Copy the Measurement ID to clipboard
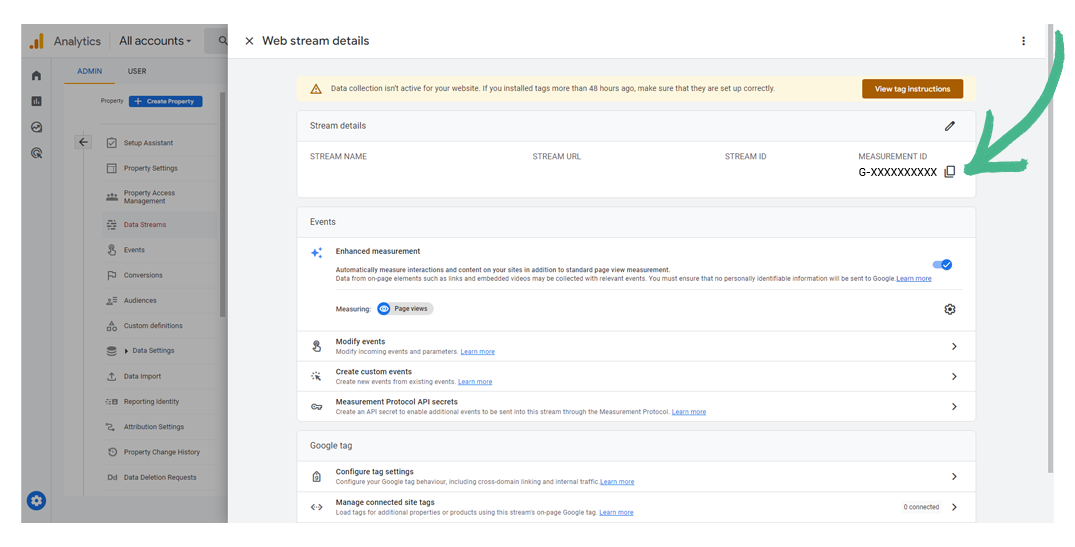Screen dimensions: 1075x547 click(950, 172)
